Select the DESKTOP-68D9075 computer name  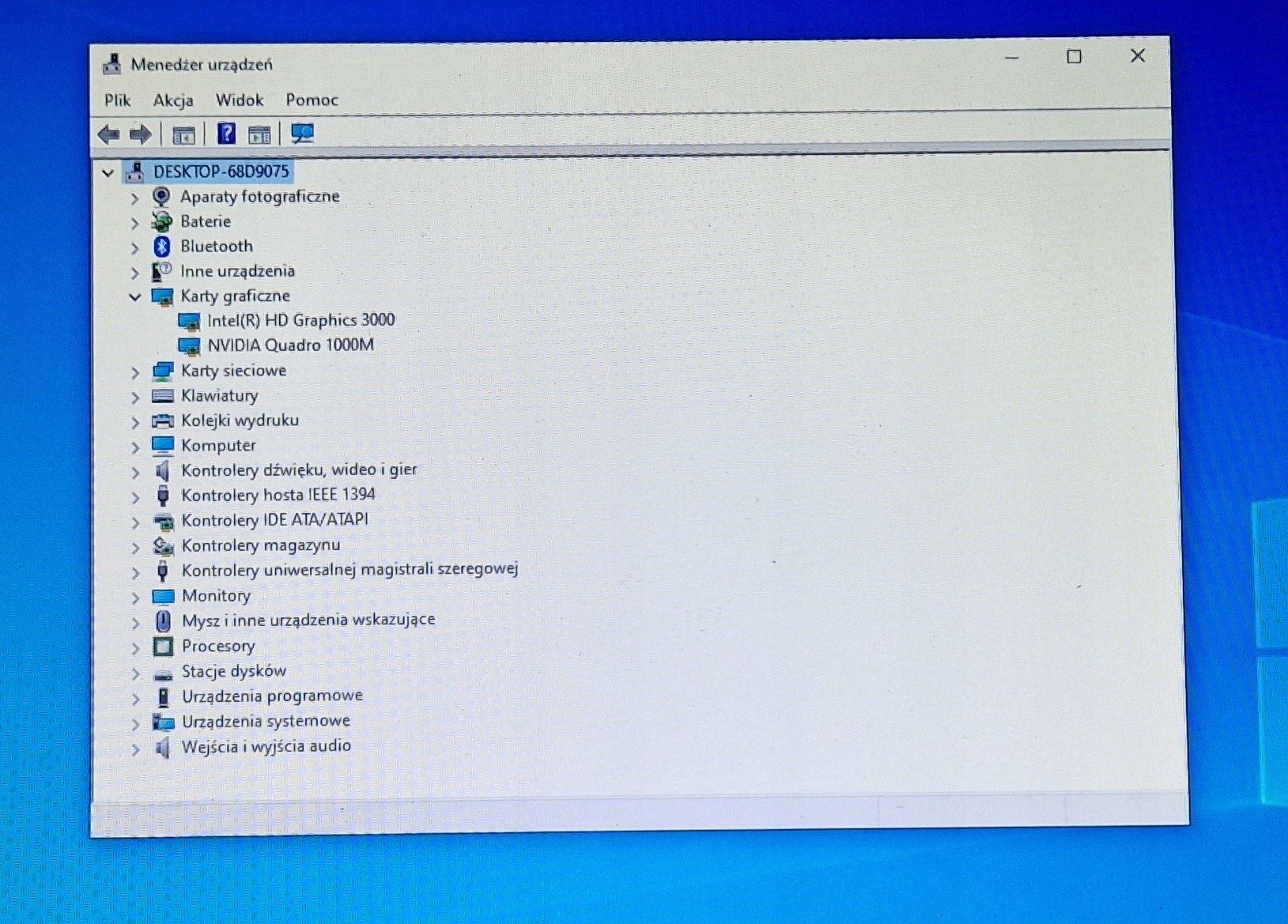click(x=221, y=172)
